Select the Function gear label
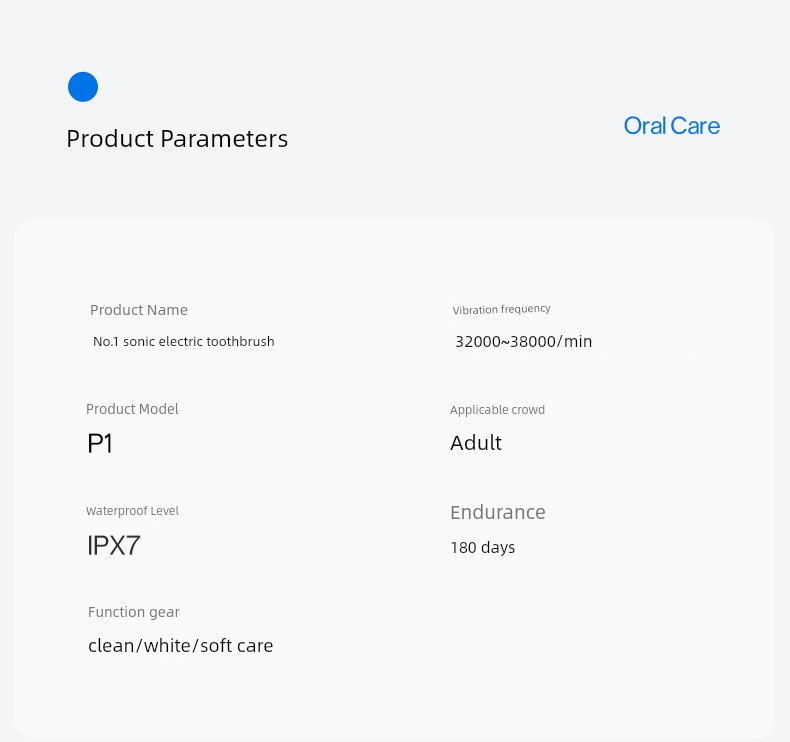790x742 pixels. [134, 612]
